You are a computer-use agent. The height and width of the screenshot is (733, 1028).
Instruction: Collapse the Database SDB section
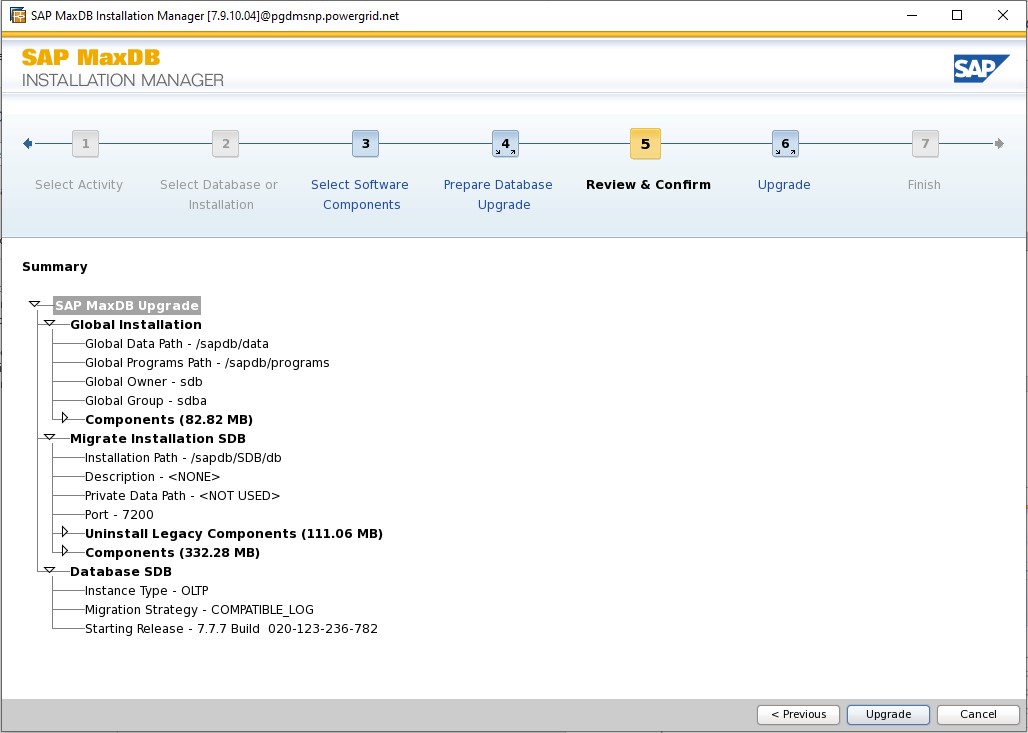(x=49, y=570)
